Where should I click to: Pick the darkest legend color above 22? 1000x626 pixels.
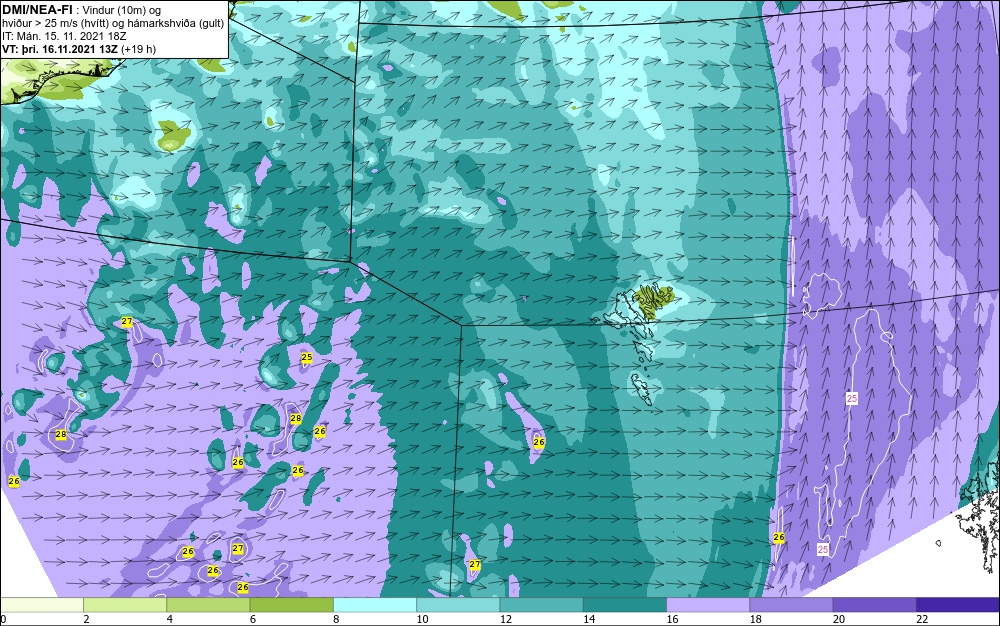pos(958,604)
